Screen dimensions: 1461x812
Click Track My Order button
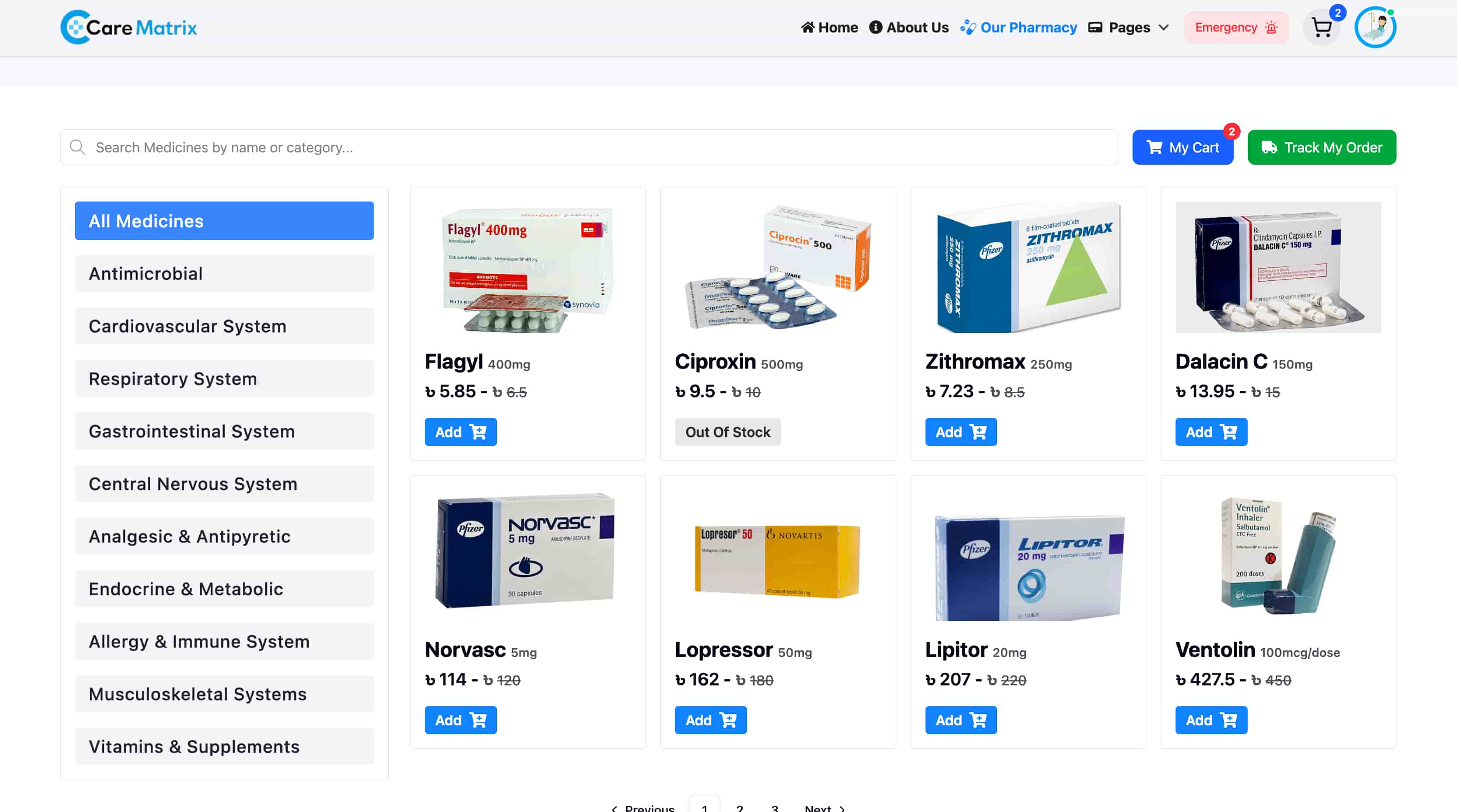[x=1325, y=148]
